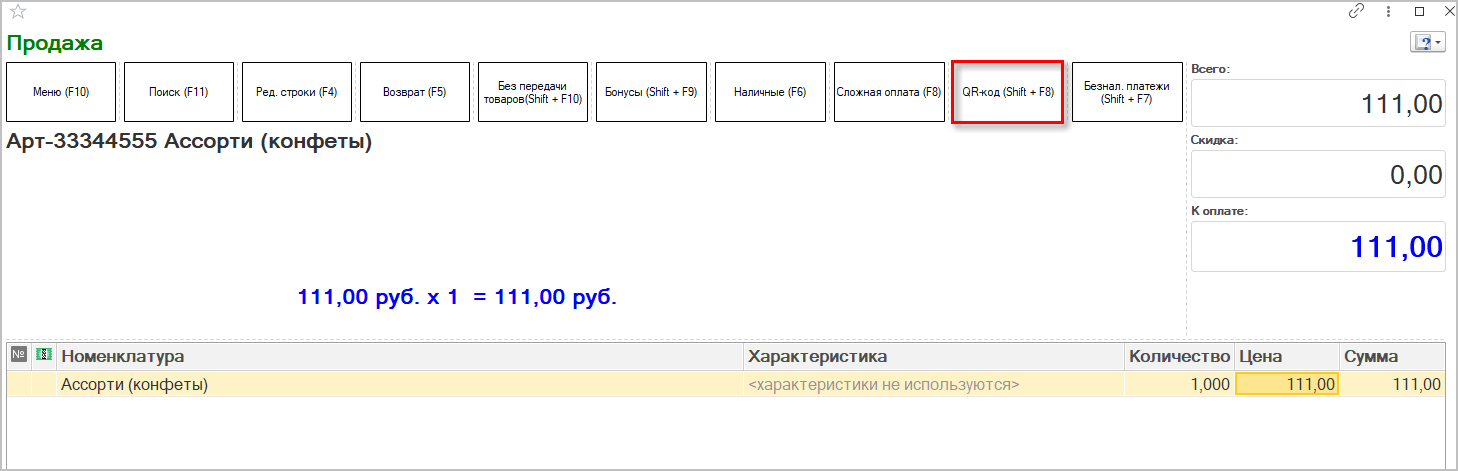The width and height of the screenshot is (1458, 471).
Task: Click the Цена column header
Action: [1287, 356]
